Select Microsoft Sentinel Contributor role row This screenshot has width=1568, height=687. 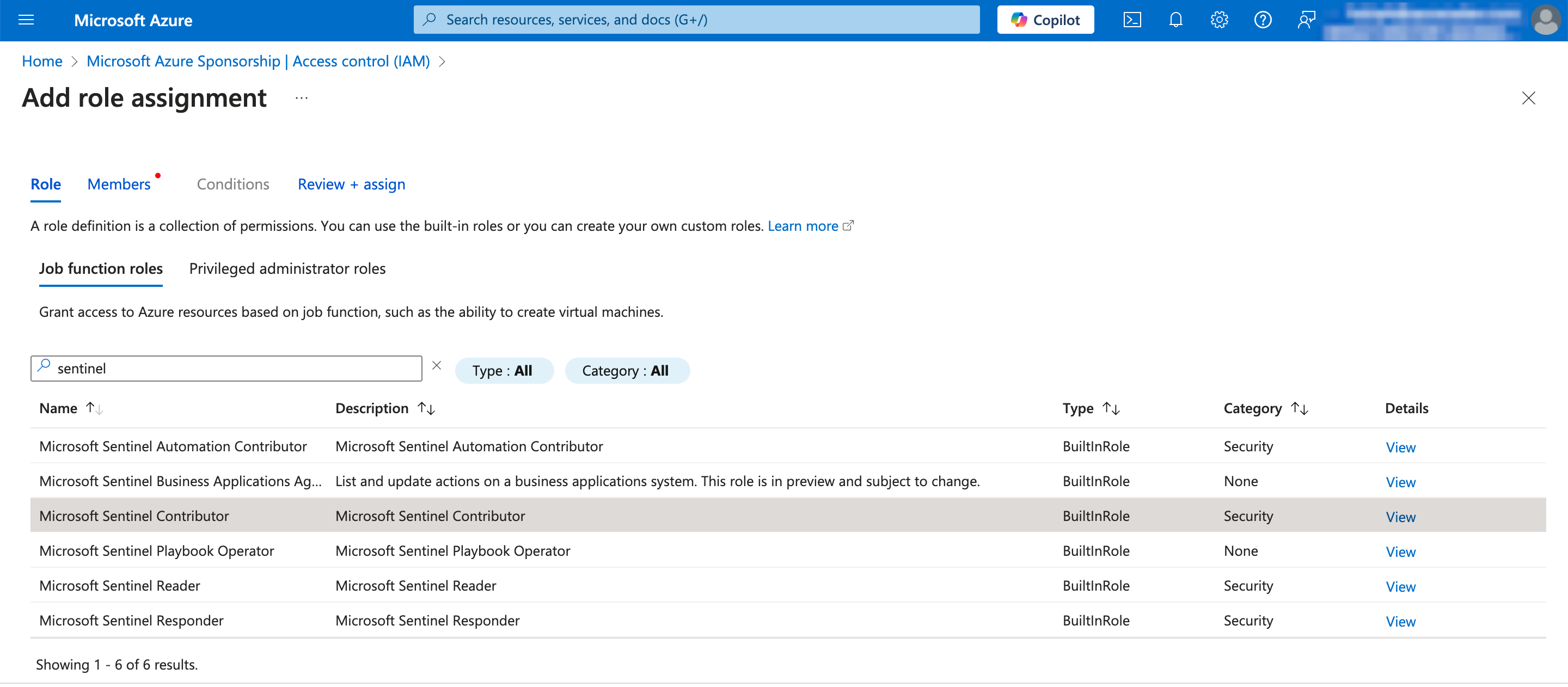pos(788,516)
